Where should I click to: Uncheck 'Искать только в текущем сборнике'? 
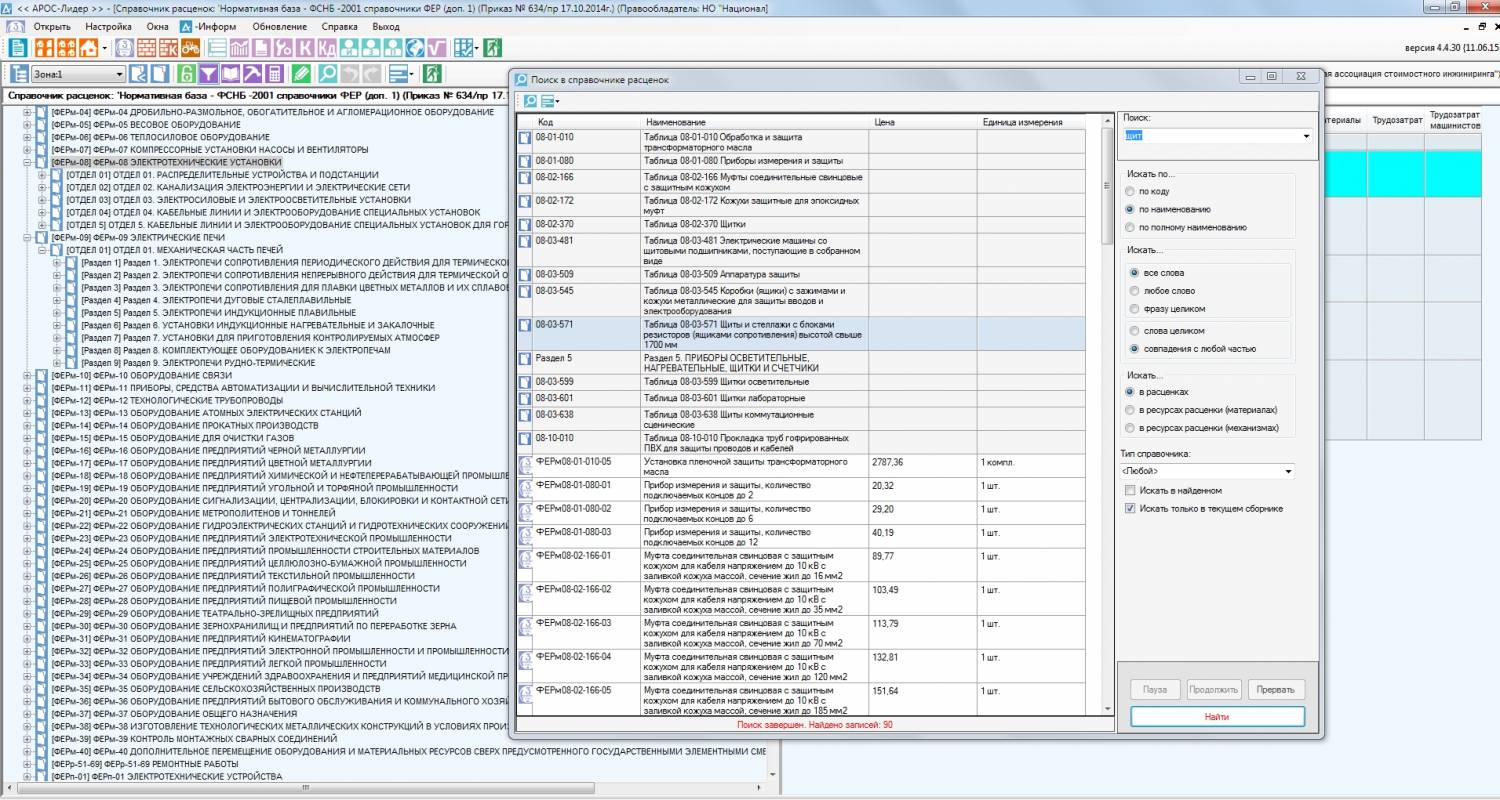pyautogui.click(x=1131, y=509)
